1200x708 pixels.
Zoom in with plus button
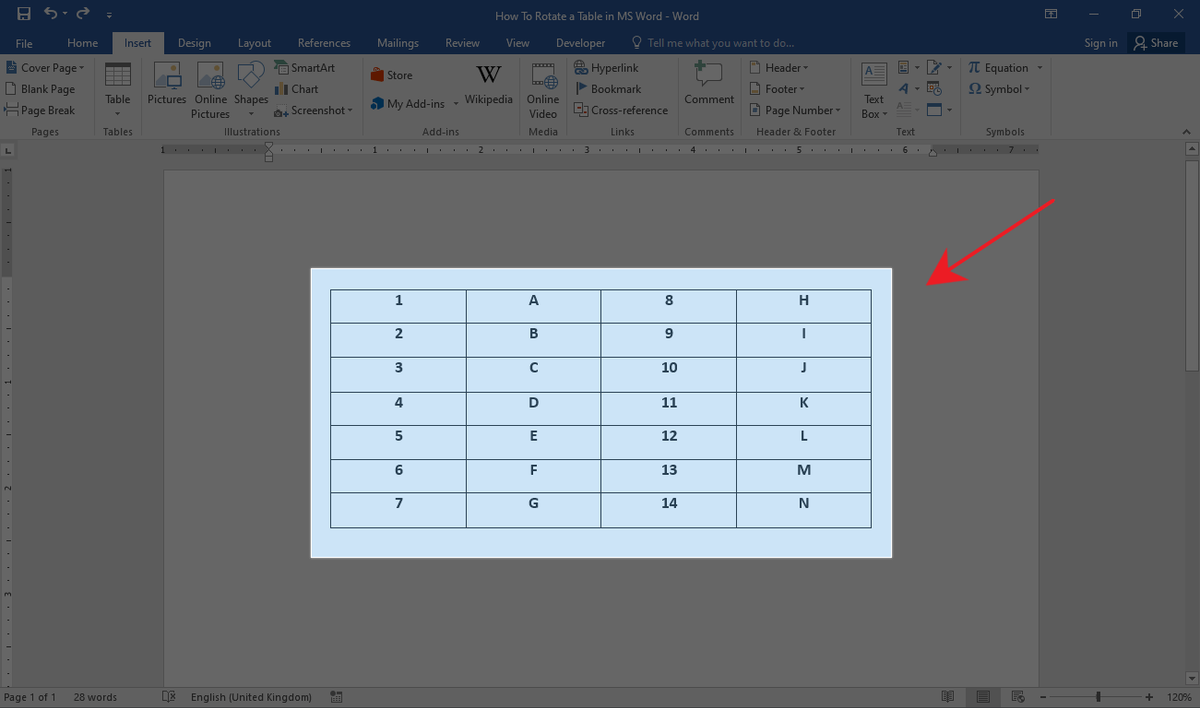pos(1149,697)
